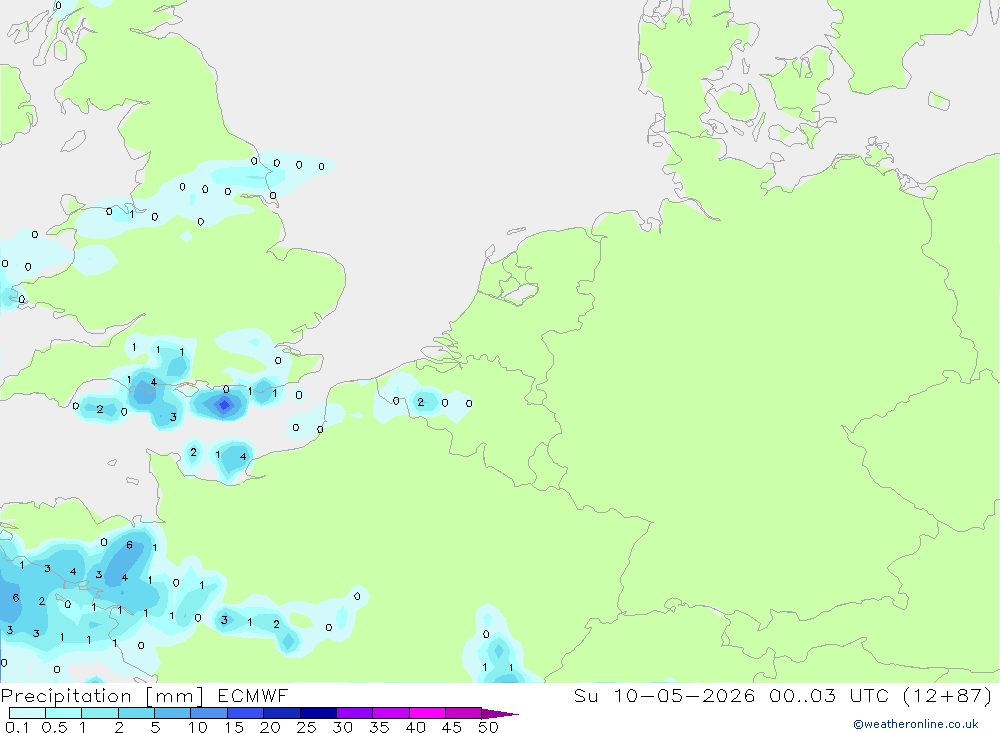Click the legend tick label '40'
This screenshot has height=733, width=1000.
click(x=415, y=727)
